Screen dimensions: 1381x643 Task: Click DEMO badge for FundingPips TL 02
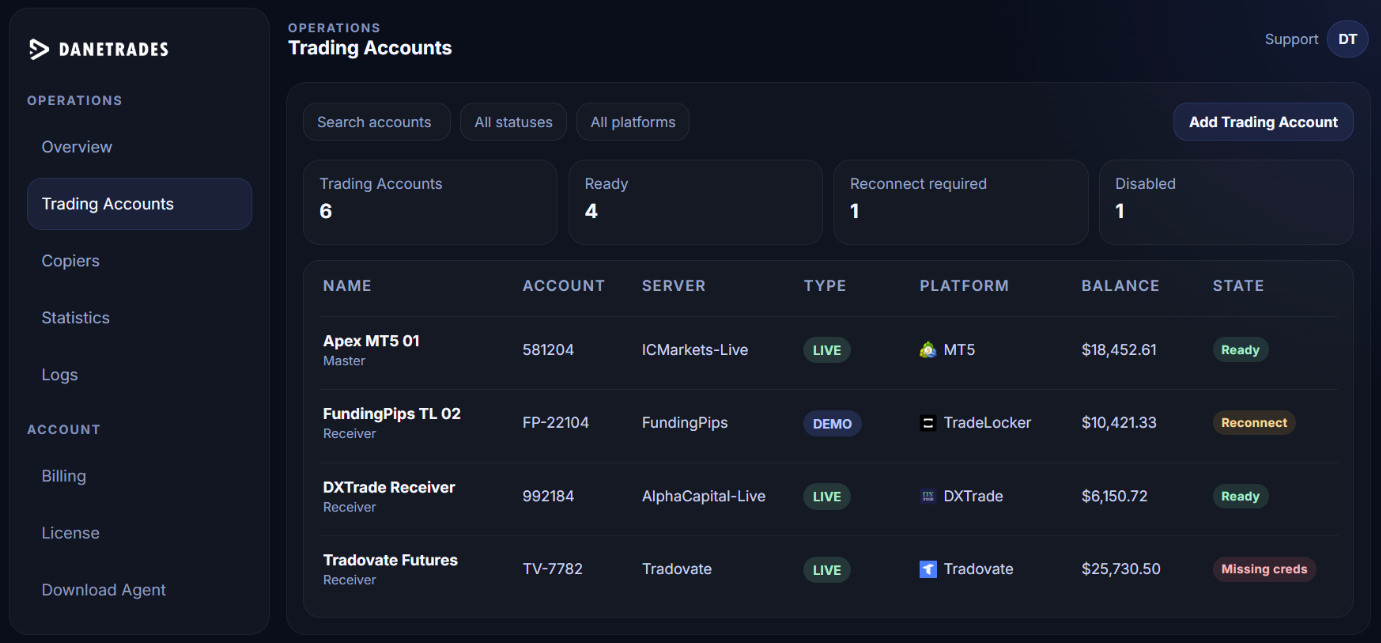click(832, 423)
